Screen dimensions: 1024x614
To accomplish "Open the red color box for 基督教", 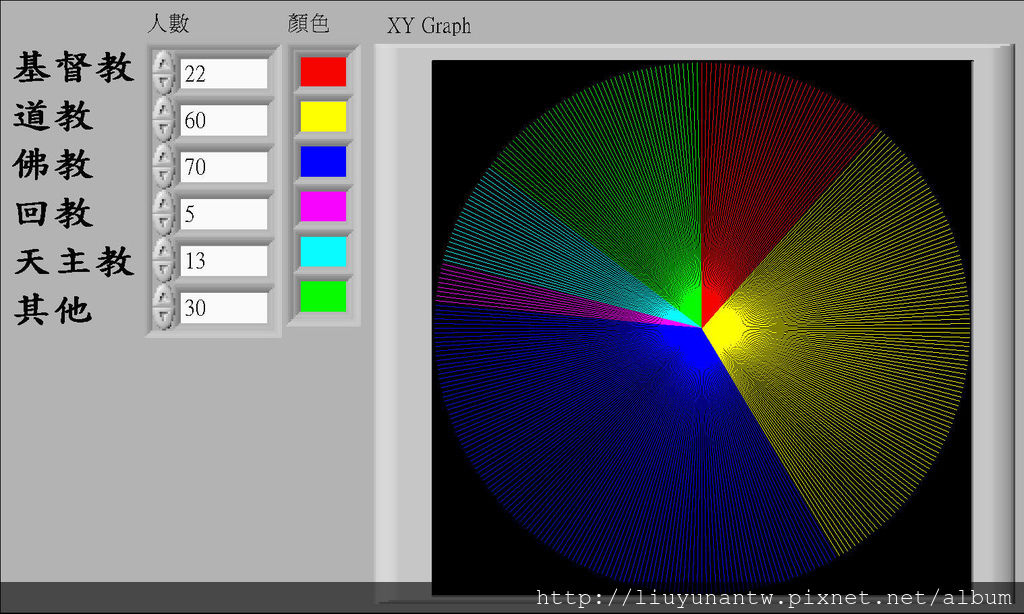I will 323,72.
